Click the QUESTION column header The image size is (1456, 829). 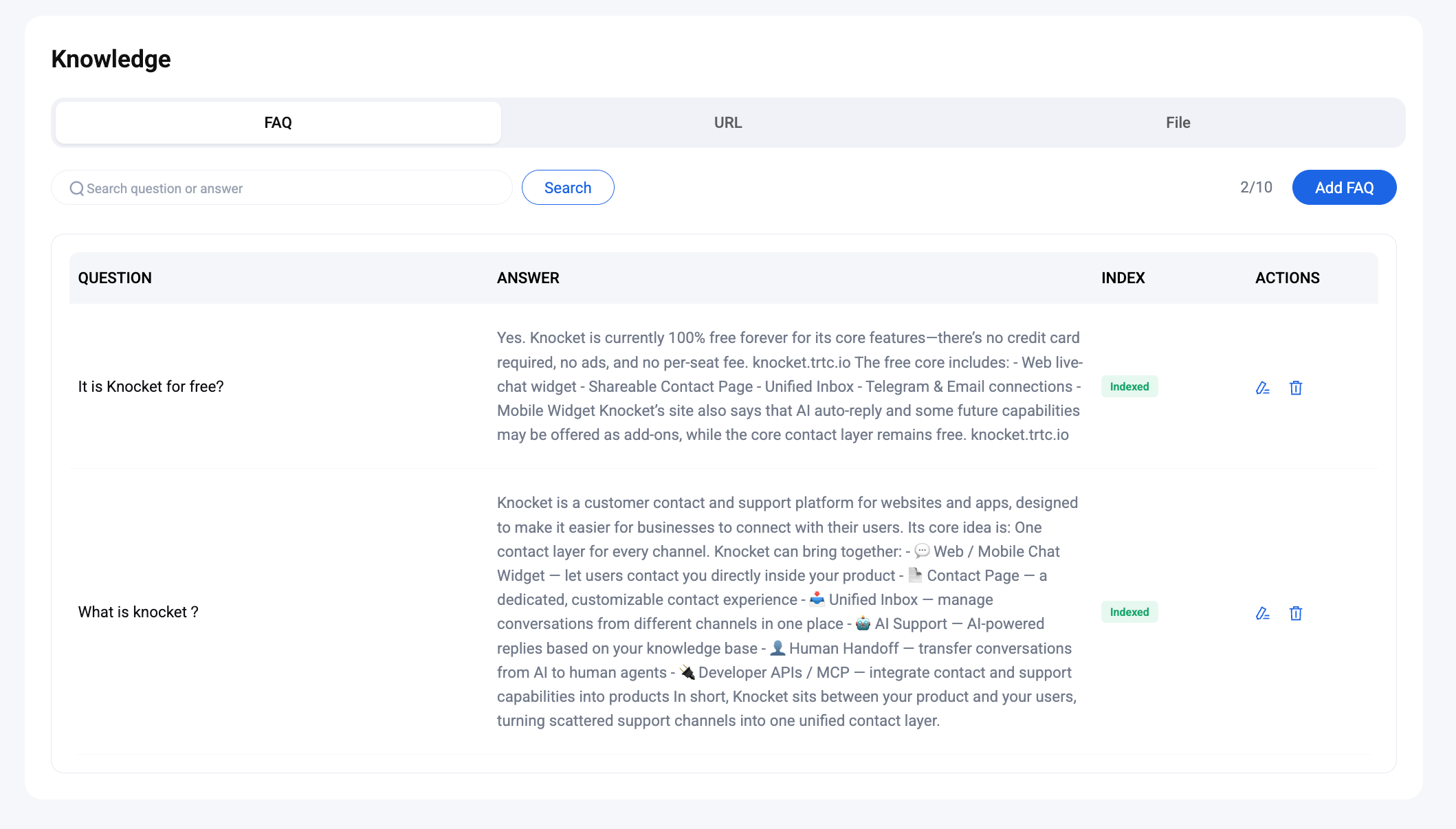115,278
